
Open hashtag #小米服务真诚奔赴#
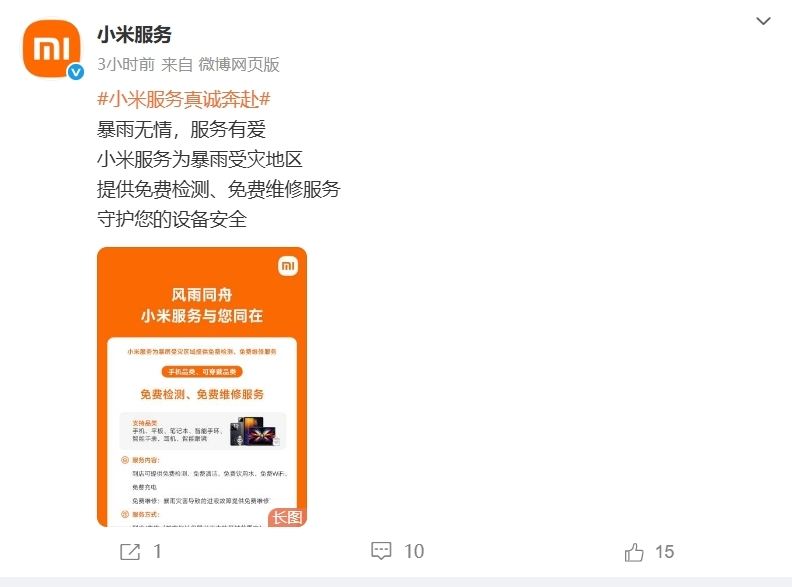coord(184,99)
